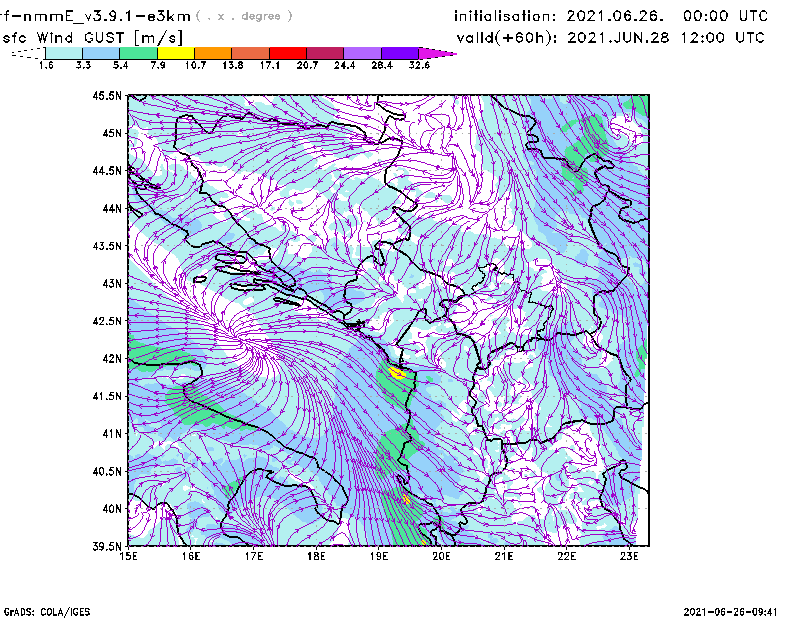The width and height of the screenshot is (800, 618).
Task: Click the 39.5N latitude label
Action: coord(107,547)
